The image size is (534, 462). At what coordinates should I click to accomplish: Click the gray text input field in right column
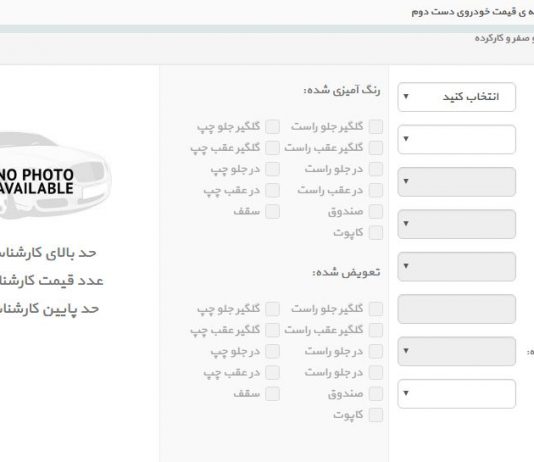(x=456, y=309)
